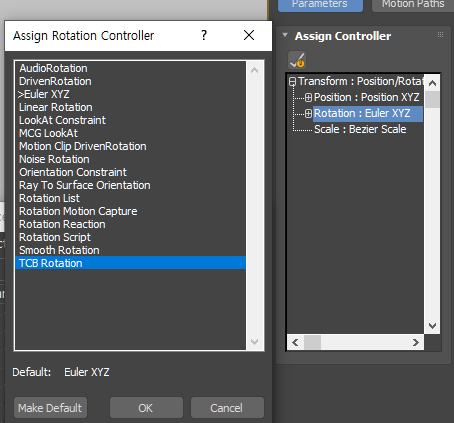Click track tree vertical scroll down arrow

(432, 326)
